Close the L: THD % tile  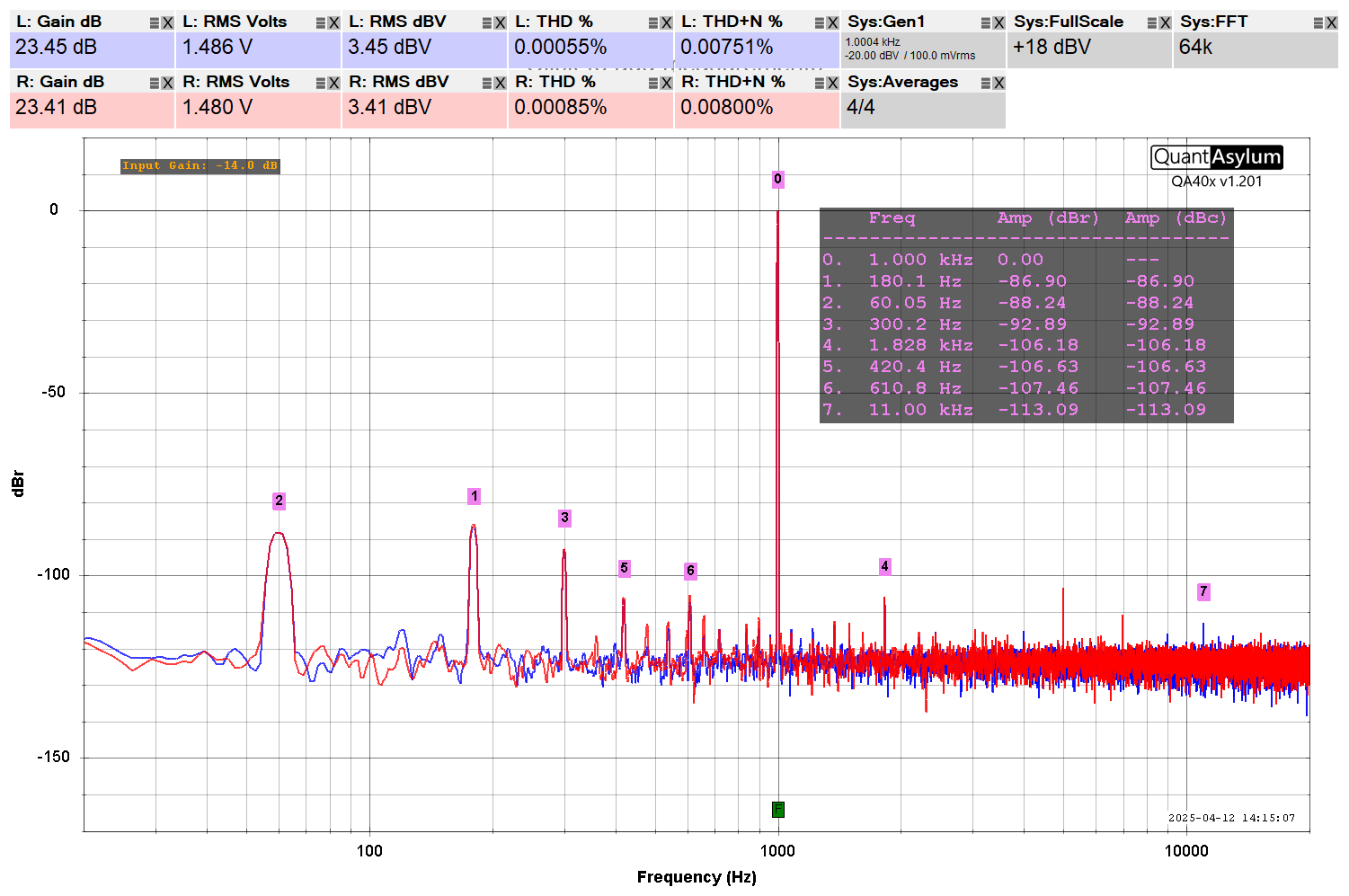click(x=666, y=23)
